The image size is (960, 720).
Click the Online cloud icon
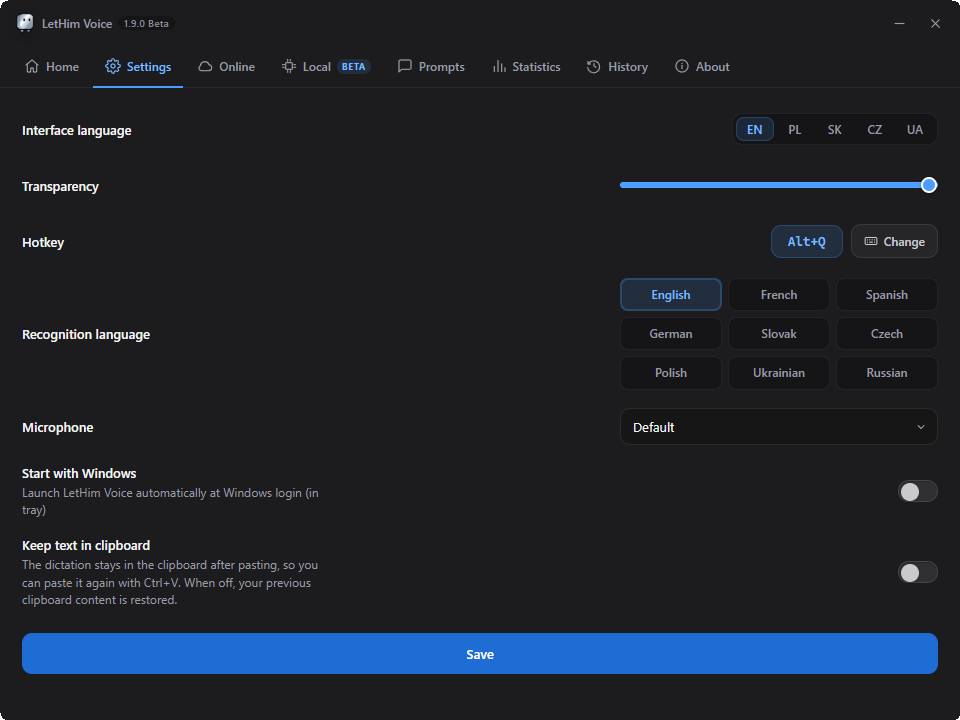click(205, 66)
